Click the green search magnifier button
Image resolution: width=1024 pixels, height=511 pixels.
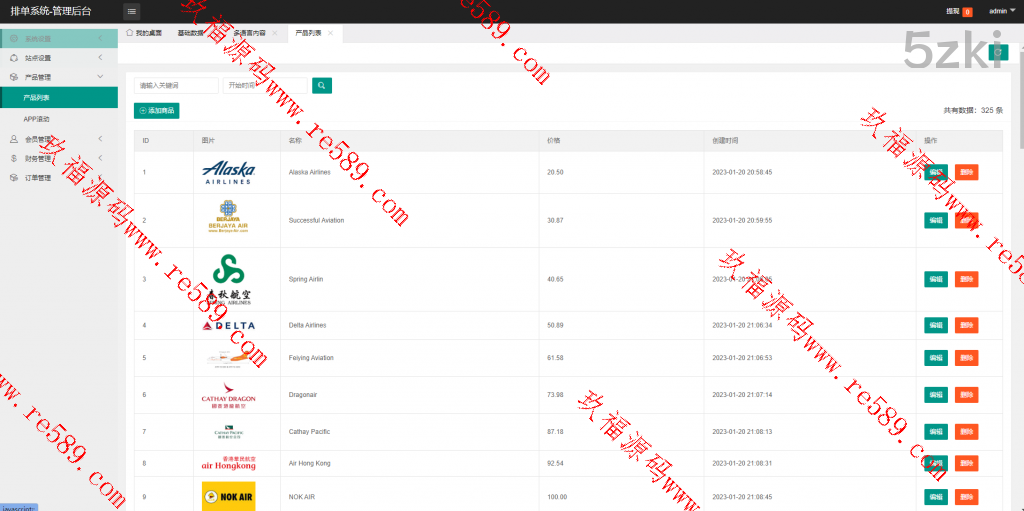(x=321, y=86)
